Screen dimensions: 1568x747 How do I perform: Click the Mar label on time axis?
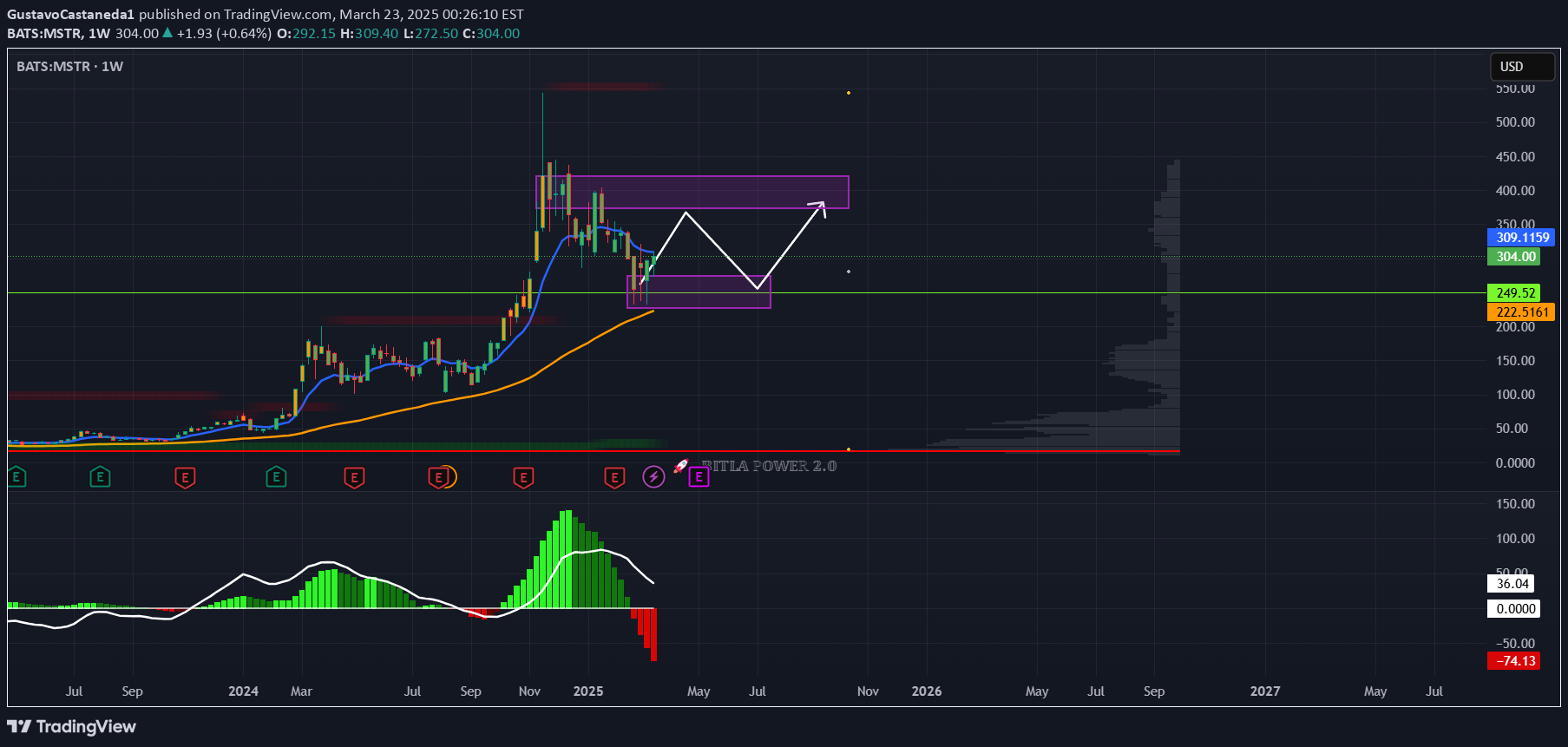point(301,691)
